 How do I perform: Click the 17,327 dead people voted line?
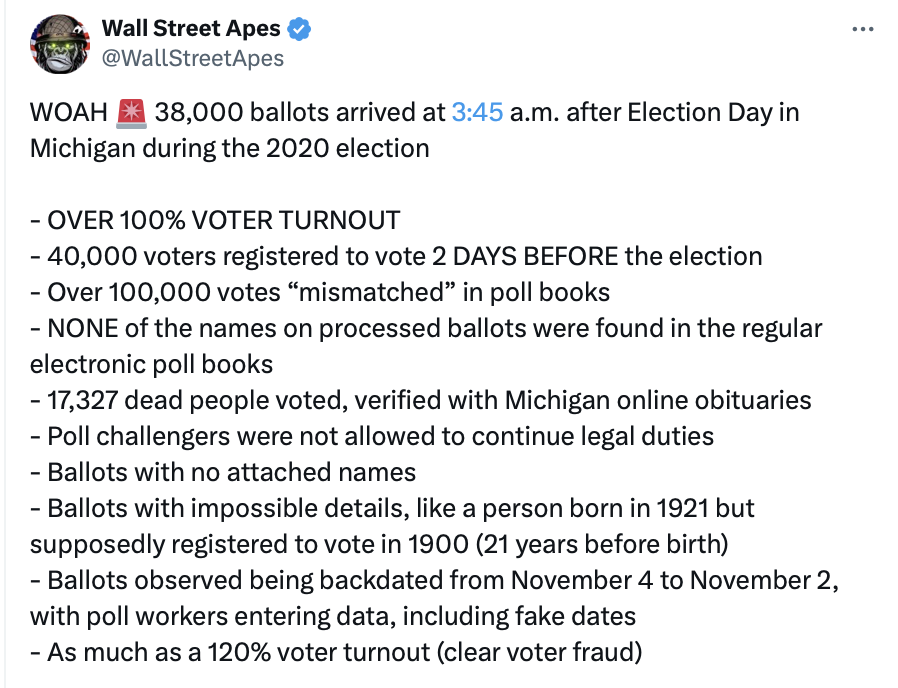[420, 400]
